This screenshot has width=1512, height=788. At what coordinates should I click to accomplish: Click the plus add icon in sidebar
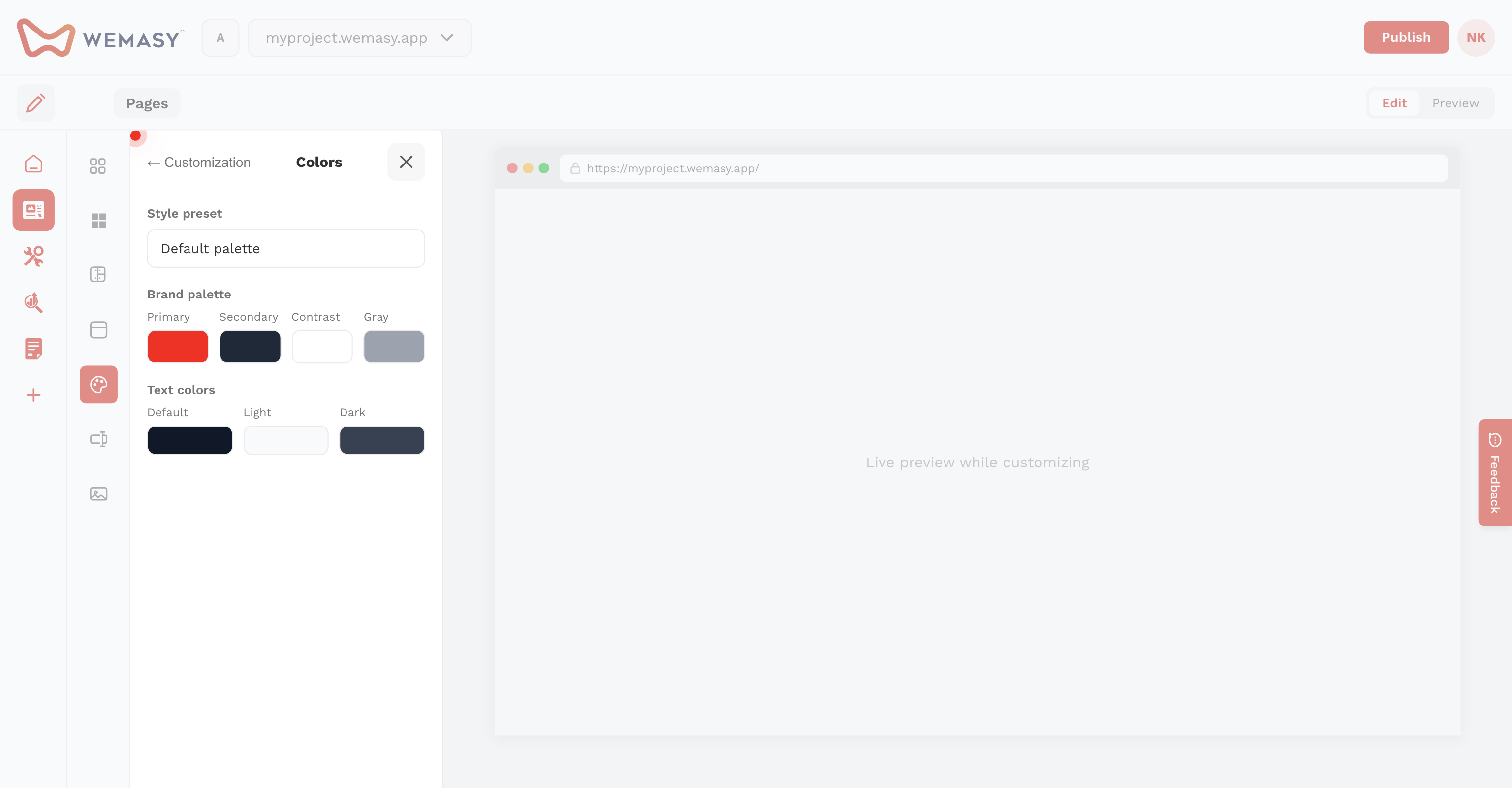[33, 394]
